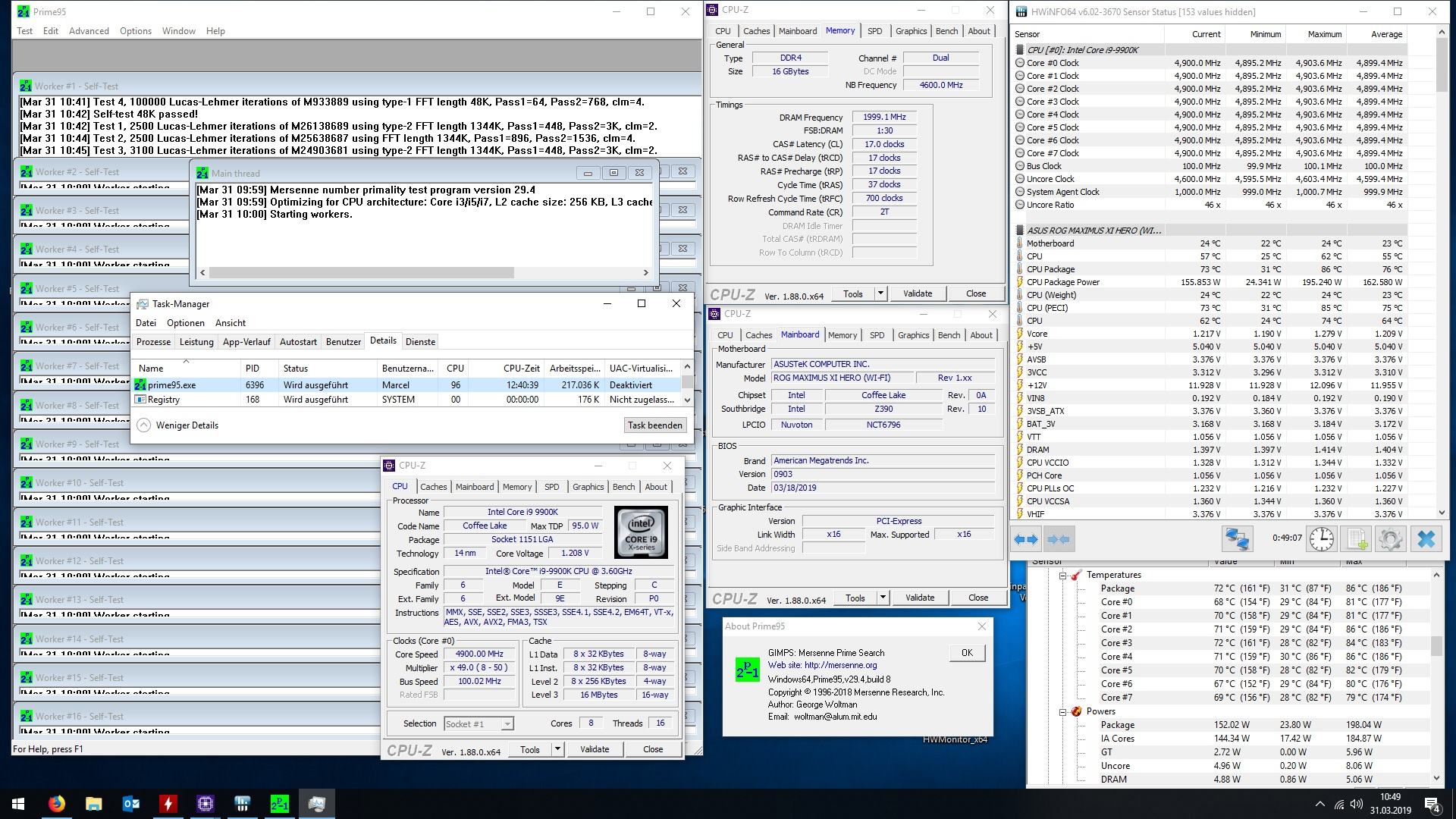Click HWiNFO sensor list vertical scrollbar thumb
1456x819 pixels.
[x=1442, y=67]
